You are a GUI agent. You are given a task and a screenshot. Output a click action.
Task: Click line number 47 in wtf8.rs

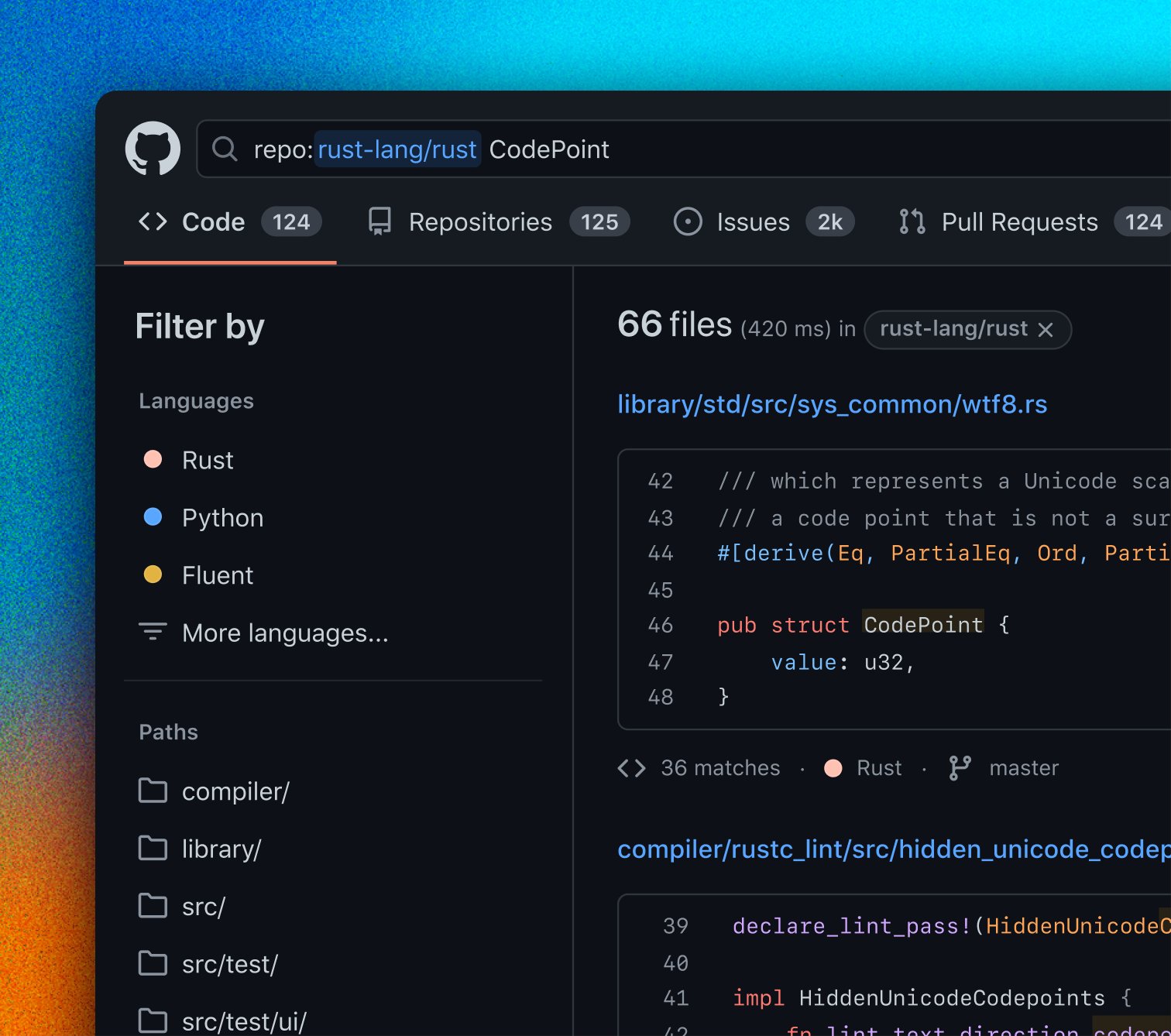point(661,663)
